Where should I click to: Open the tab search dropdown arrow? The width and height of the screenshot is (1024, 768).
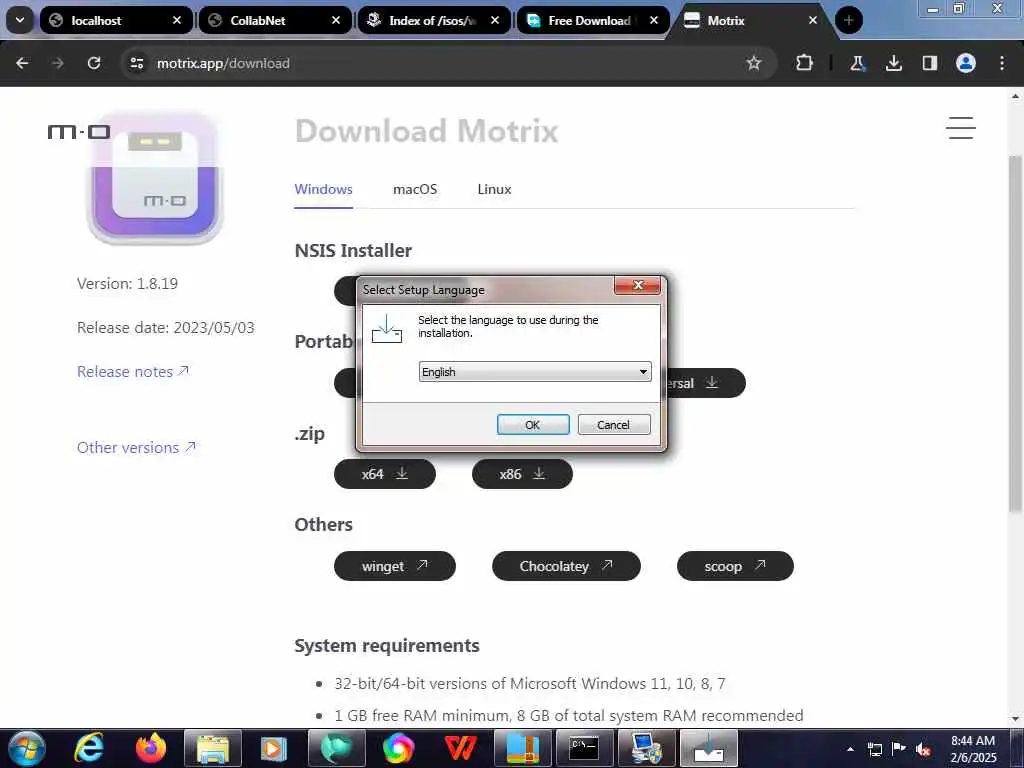click(x=20, y=20)
